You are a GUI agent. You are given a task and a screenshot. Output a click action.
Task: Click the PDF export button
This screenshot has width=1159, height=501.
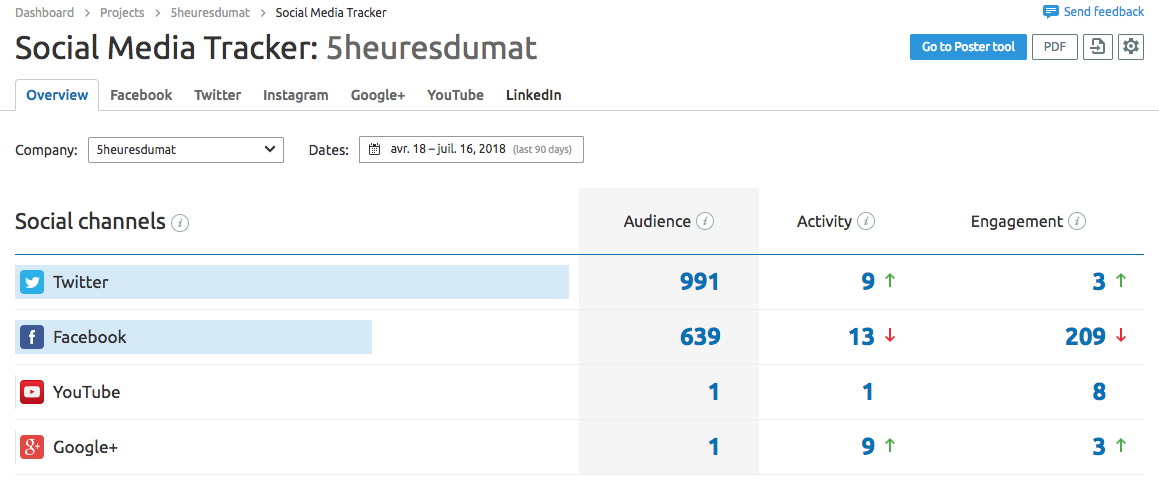[1054, 47]
